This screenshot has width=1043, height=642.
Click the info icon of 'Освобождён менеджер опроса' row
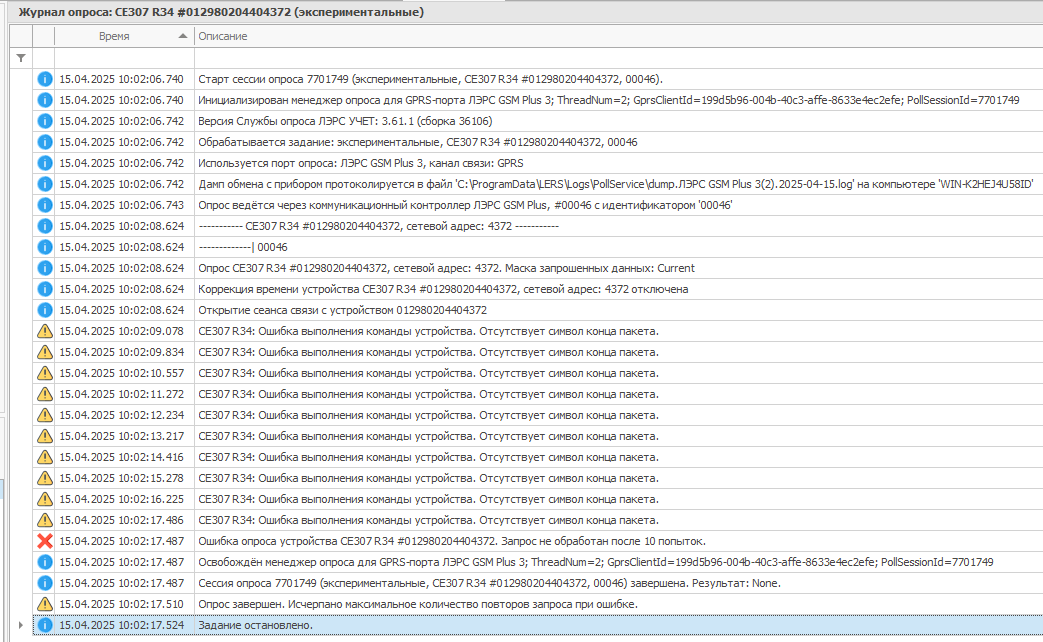point(45,562)
